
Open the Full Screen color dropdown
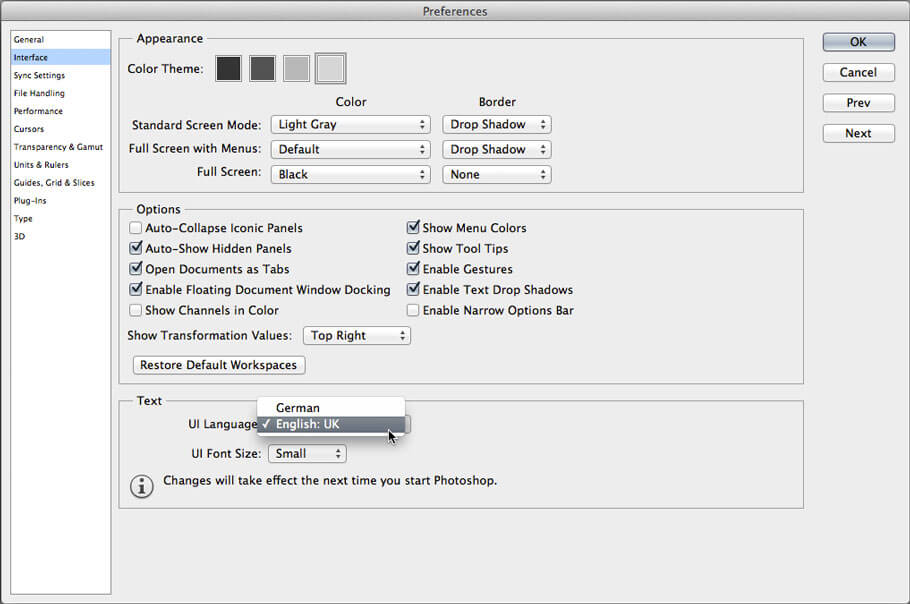click(x=350, y=174)
